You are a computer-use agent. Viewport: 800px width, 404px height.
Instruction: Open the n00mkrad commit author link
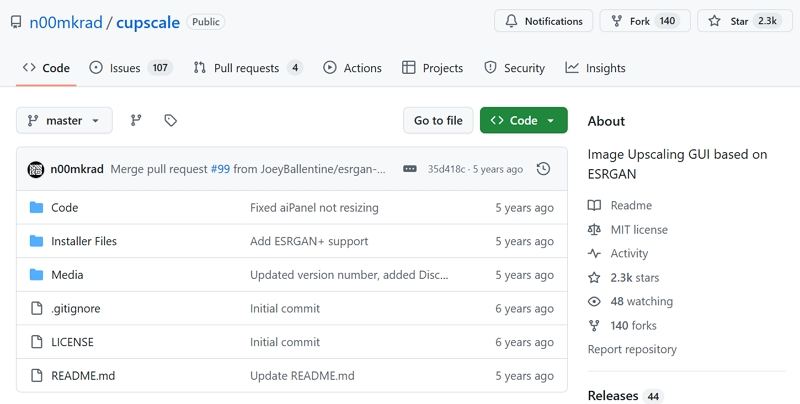click(x=77, y=169)
